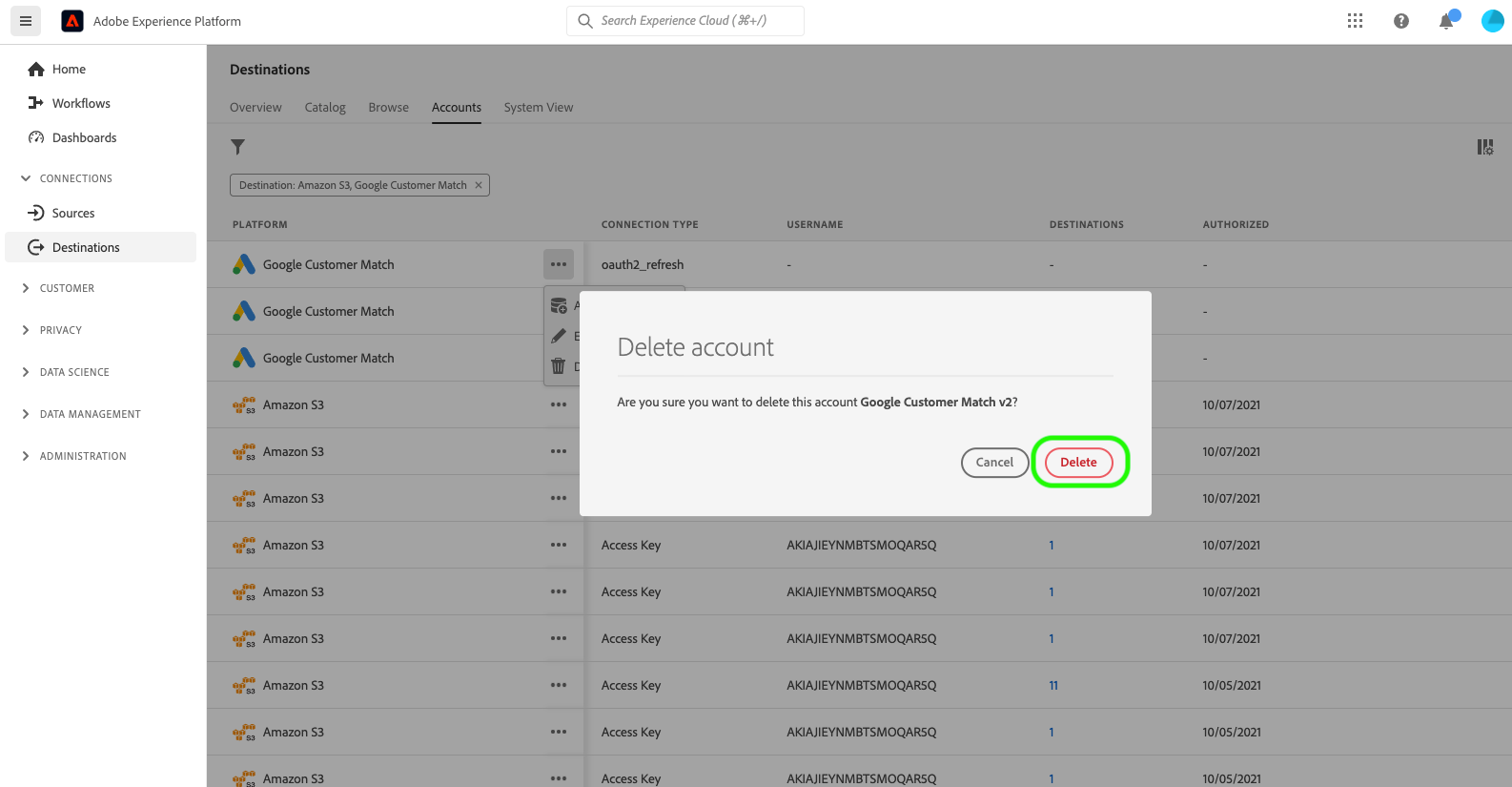
Task: Open the user profile avatar
Action: [x=1493, y=21]
